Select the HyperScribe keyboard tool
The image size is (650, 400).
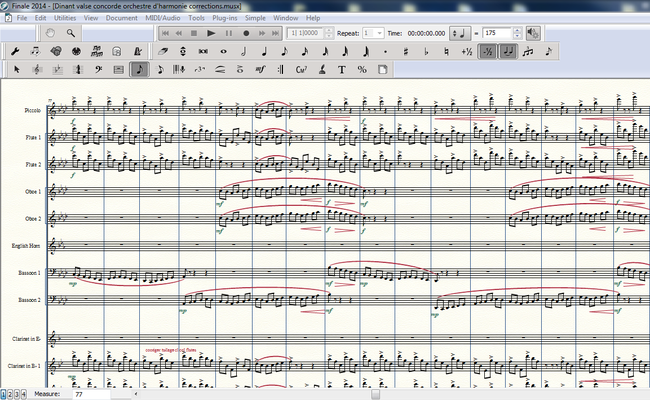(x=179, y=69)
